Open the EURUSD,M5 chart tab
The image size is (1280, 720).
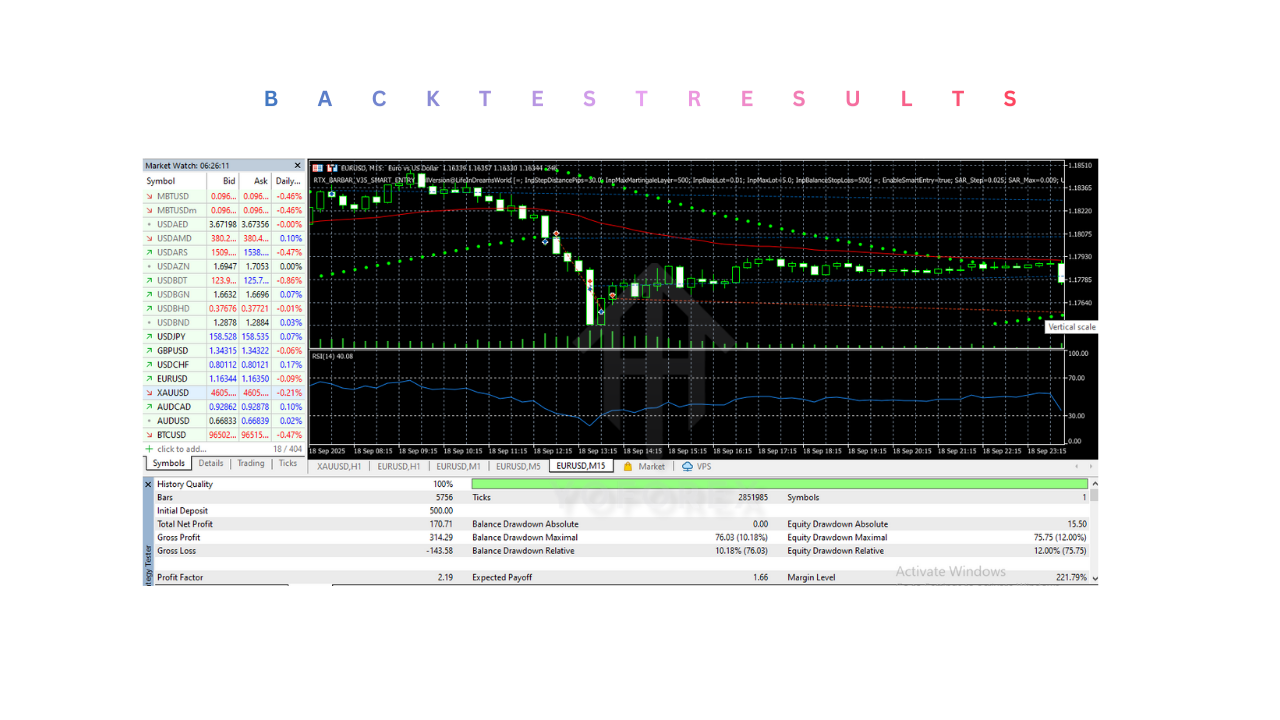(518, 467)
